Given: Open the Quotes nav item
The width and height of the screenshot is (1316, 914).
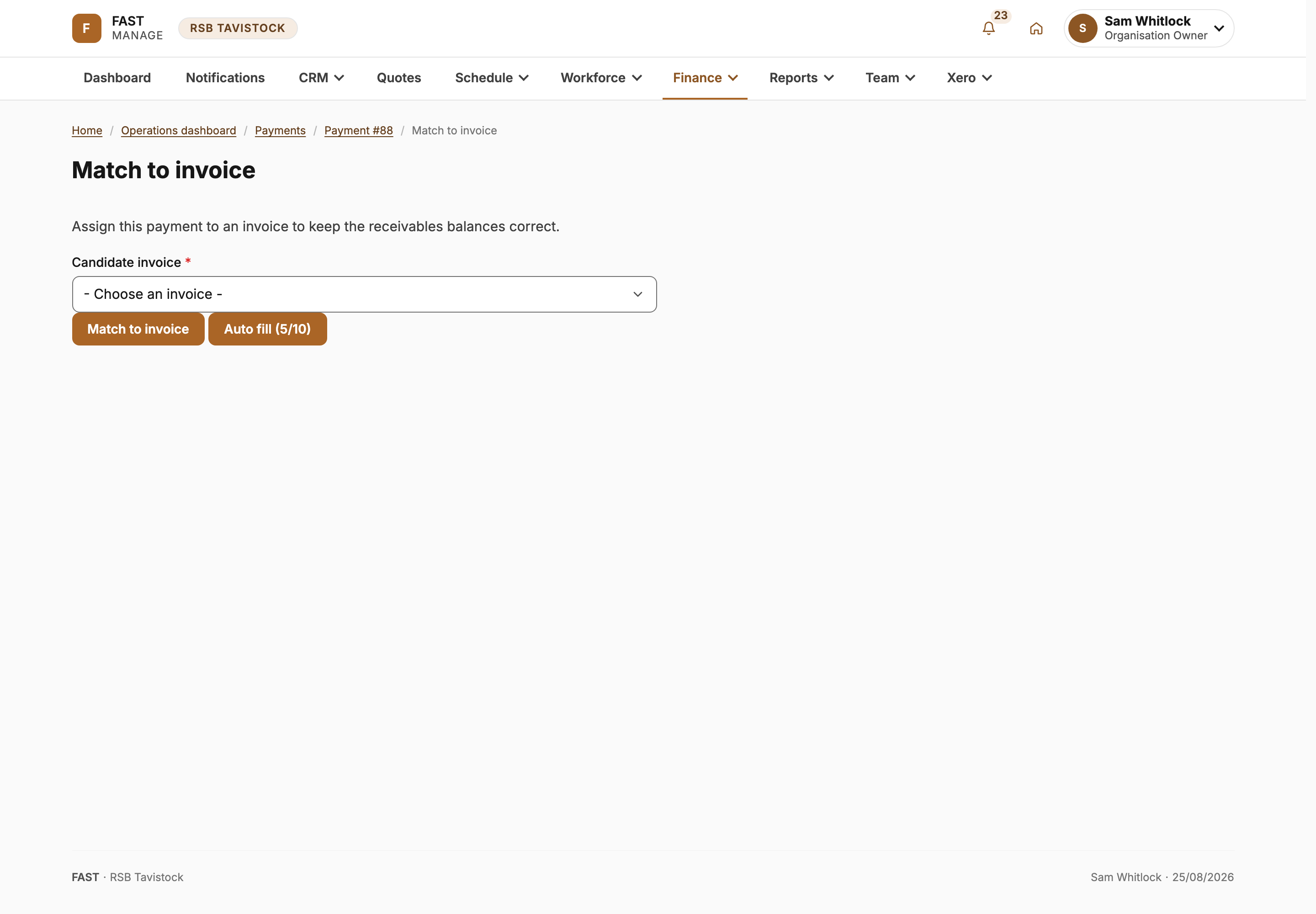Looking at the screenshot, I should [x=398, y=78].
